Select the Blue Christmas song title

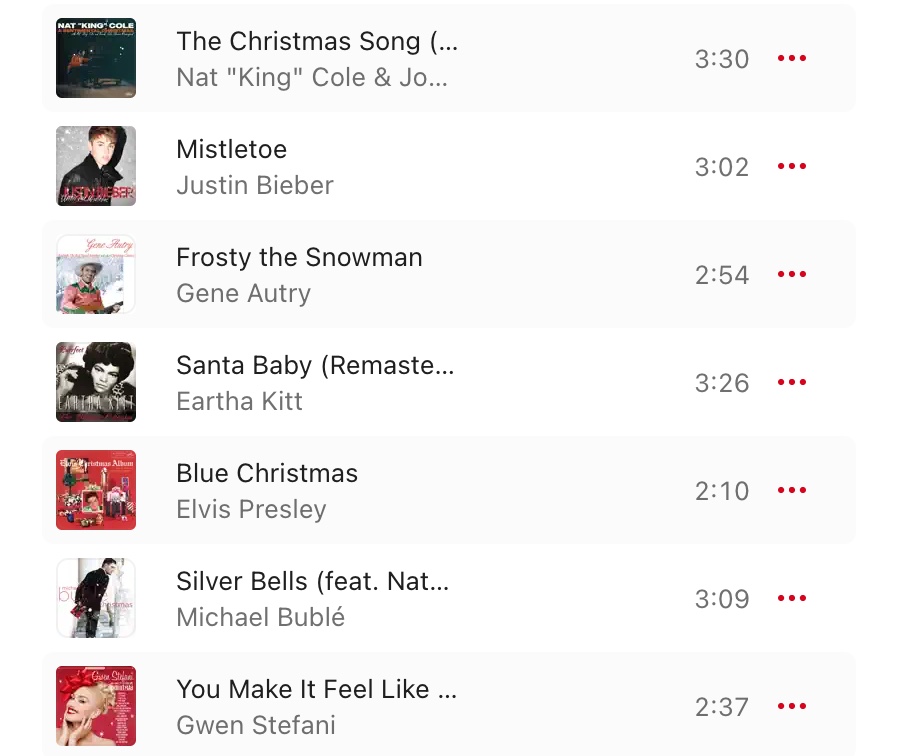pos(267,473)
